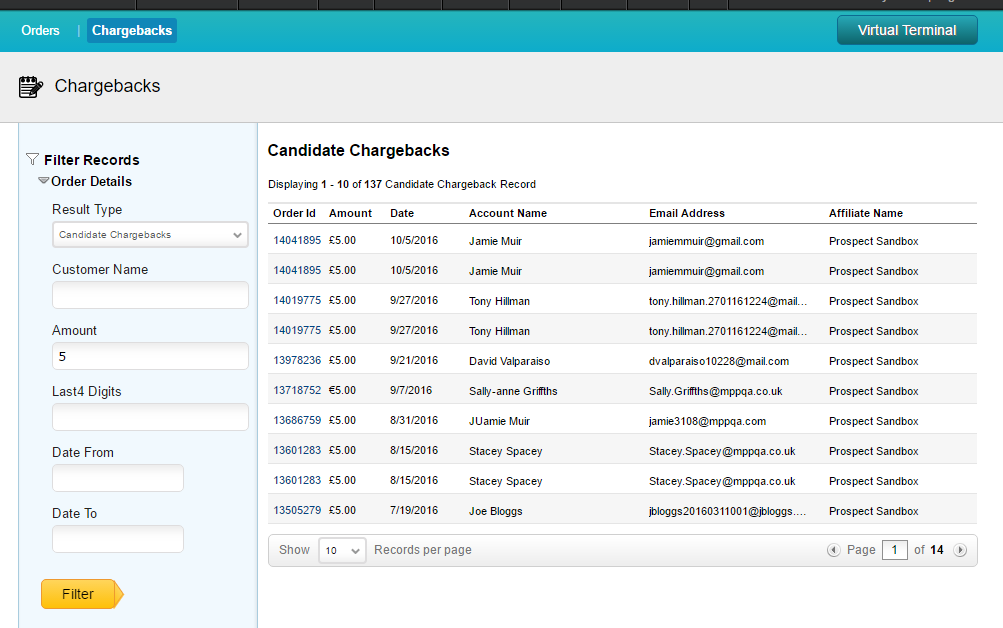
Task: Focus the Last4 Digits field
Action: click(150, 417)
